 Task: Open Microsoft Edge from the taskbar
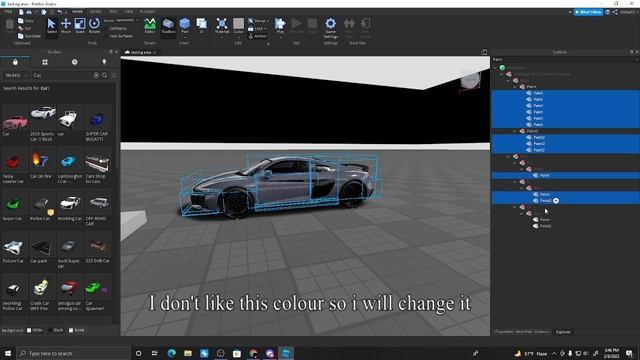[x=171, y=353]
